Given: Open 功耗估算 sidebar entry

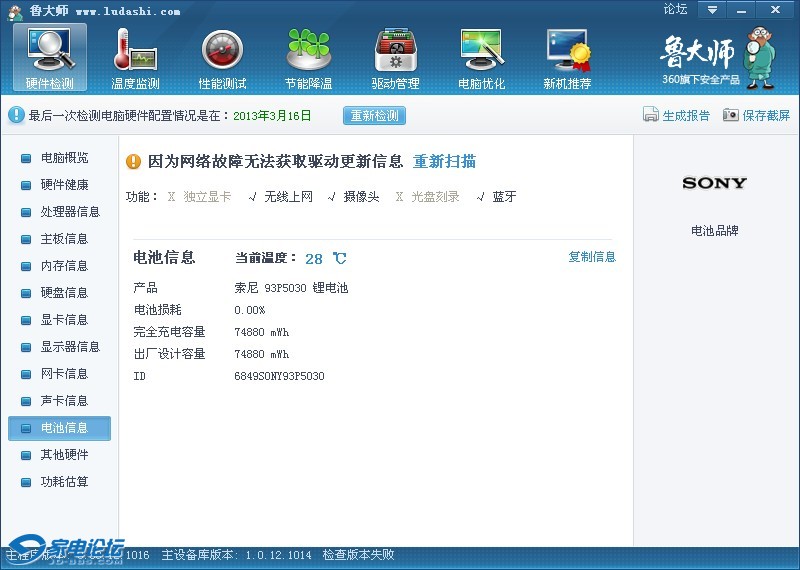Looking at the screenshot, I should point(64,482).
